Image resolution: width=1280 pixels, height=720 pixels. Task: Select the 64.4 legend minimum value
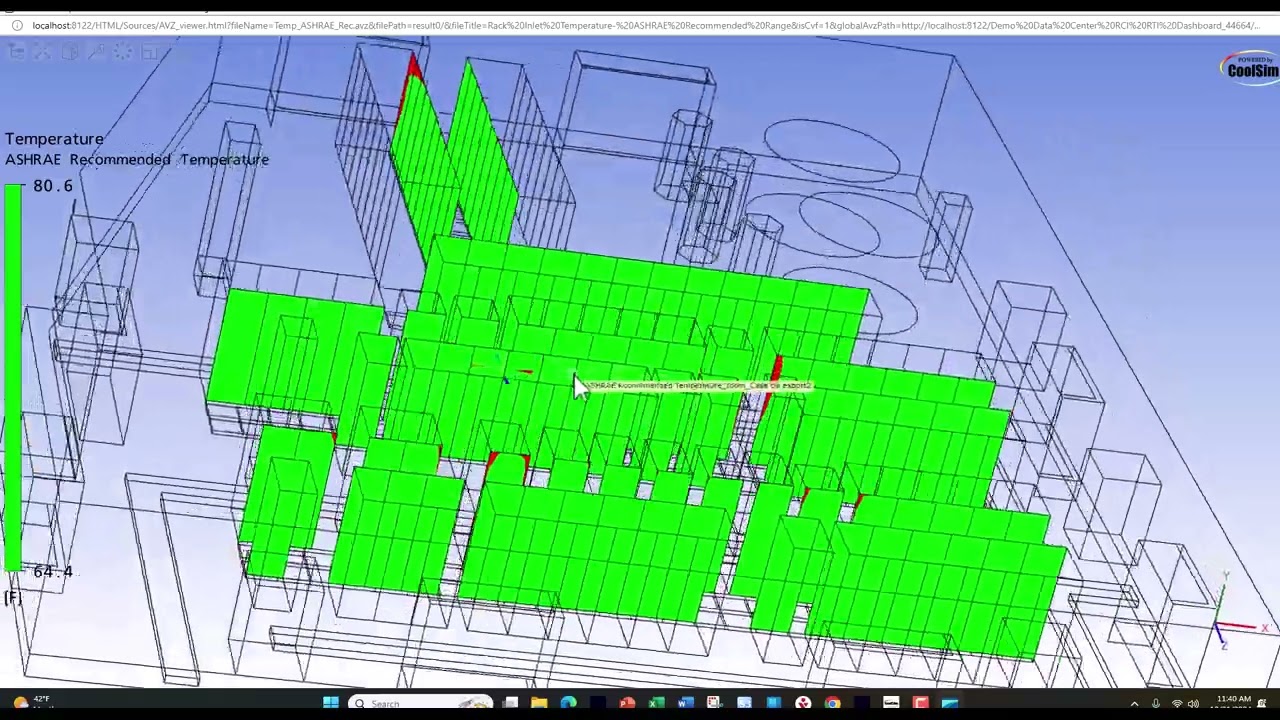pos(53,572)
